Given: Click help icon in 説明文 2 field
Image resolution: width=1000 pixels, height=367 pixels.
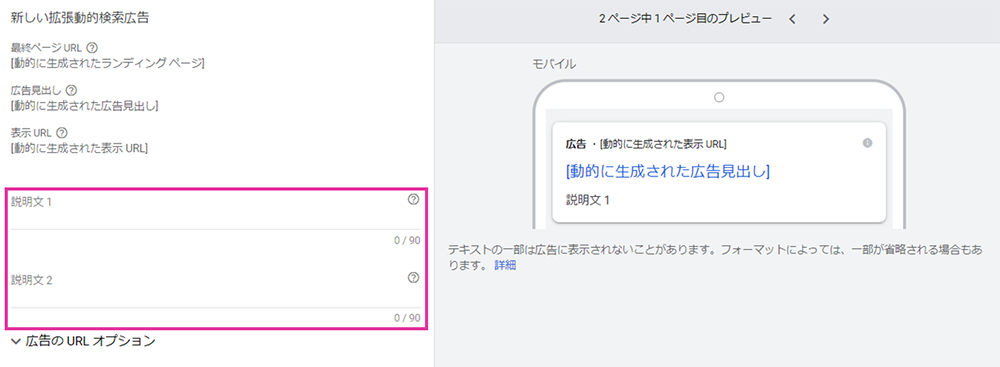Looking at the screenshot, I should click(413, 278).
